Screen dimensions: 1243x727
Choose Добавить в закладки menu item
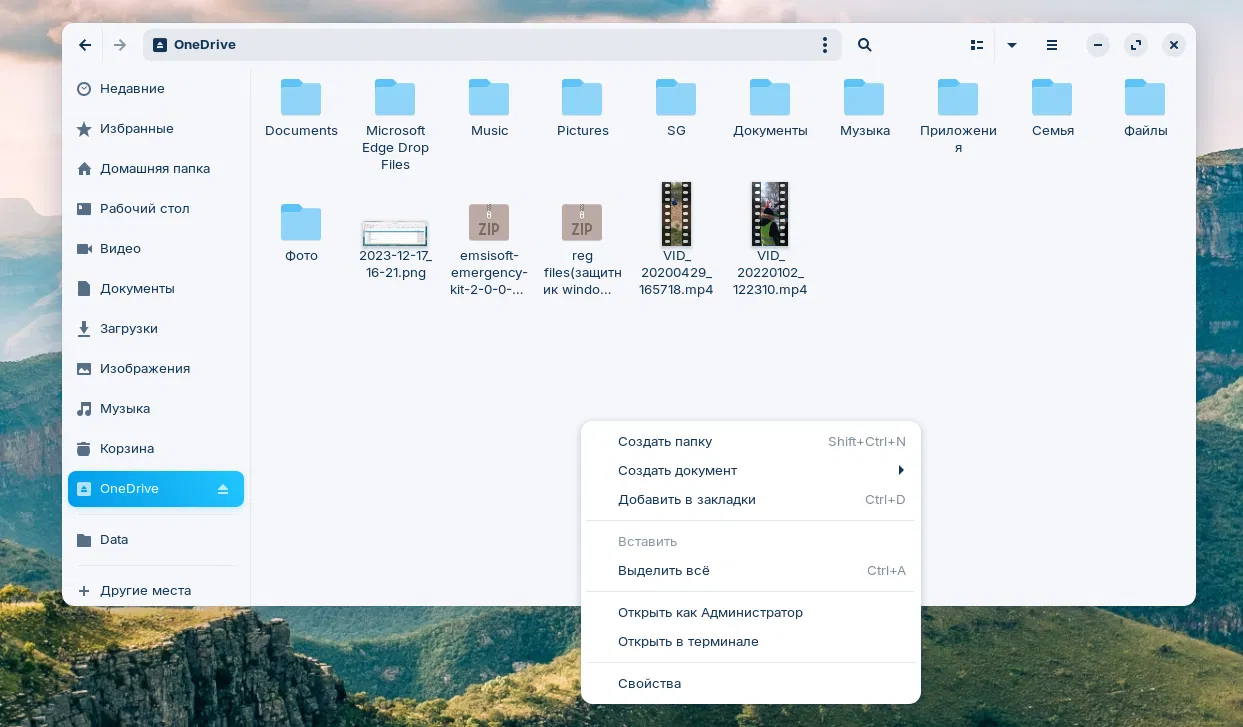[x=751, y=500]
